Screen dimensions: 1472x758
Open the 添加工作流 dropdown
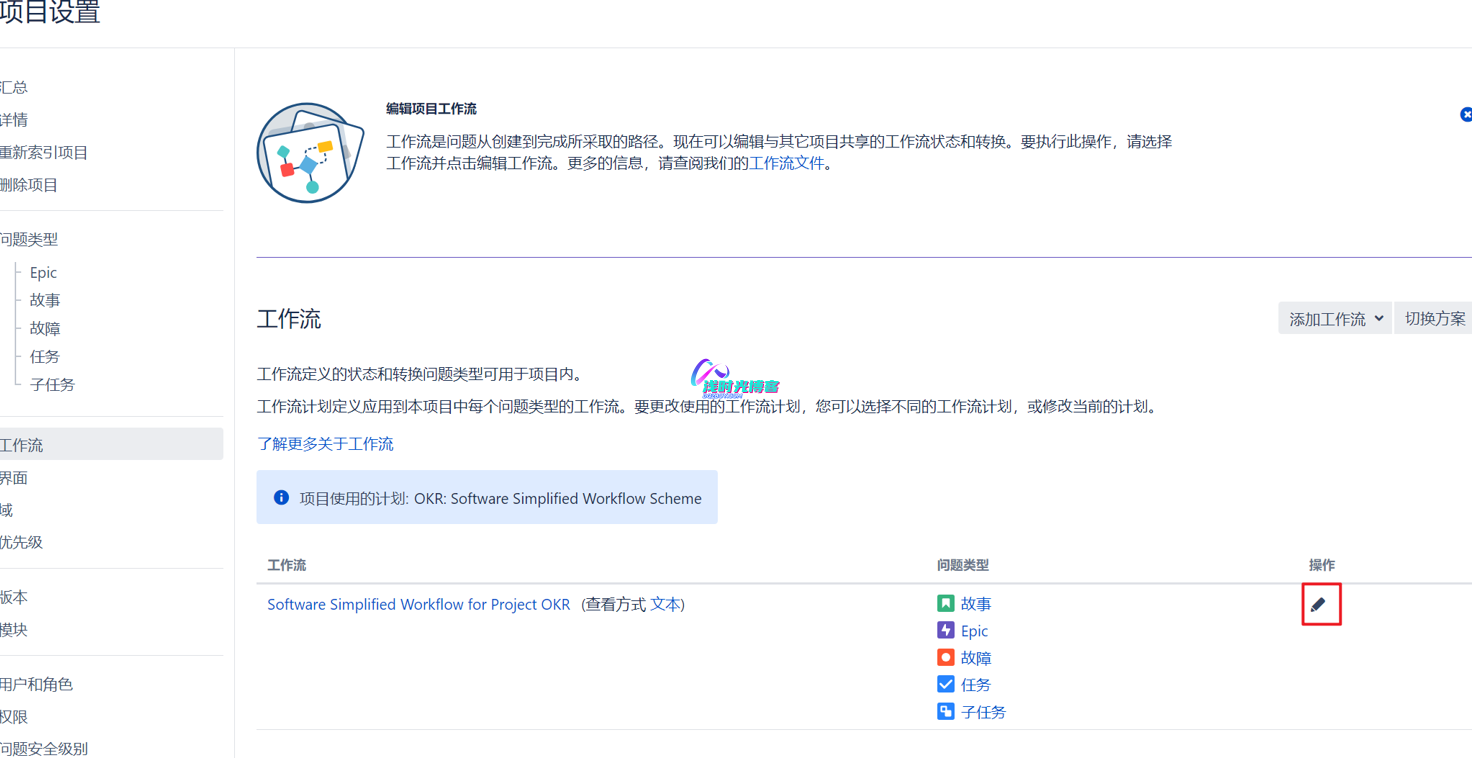(x=1334, y=319)
